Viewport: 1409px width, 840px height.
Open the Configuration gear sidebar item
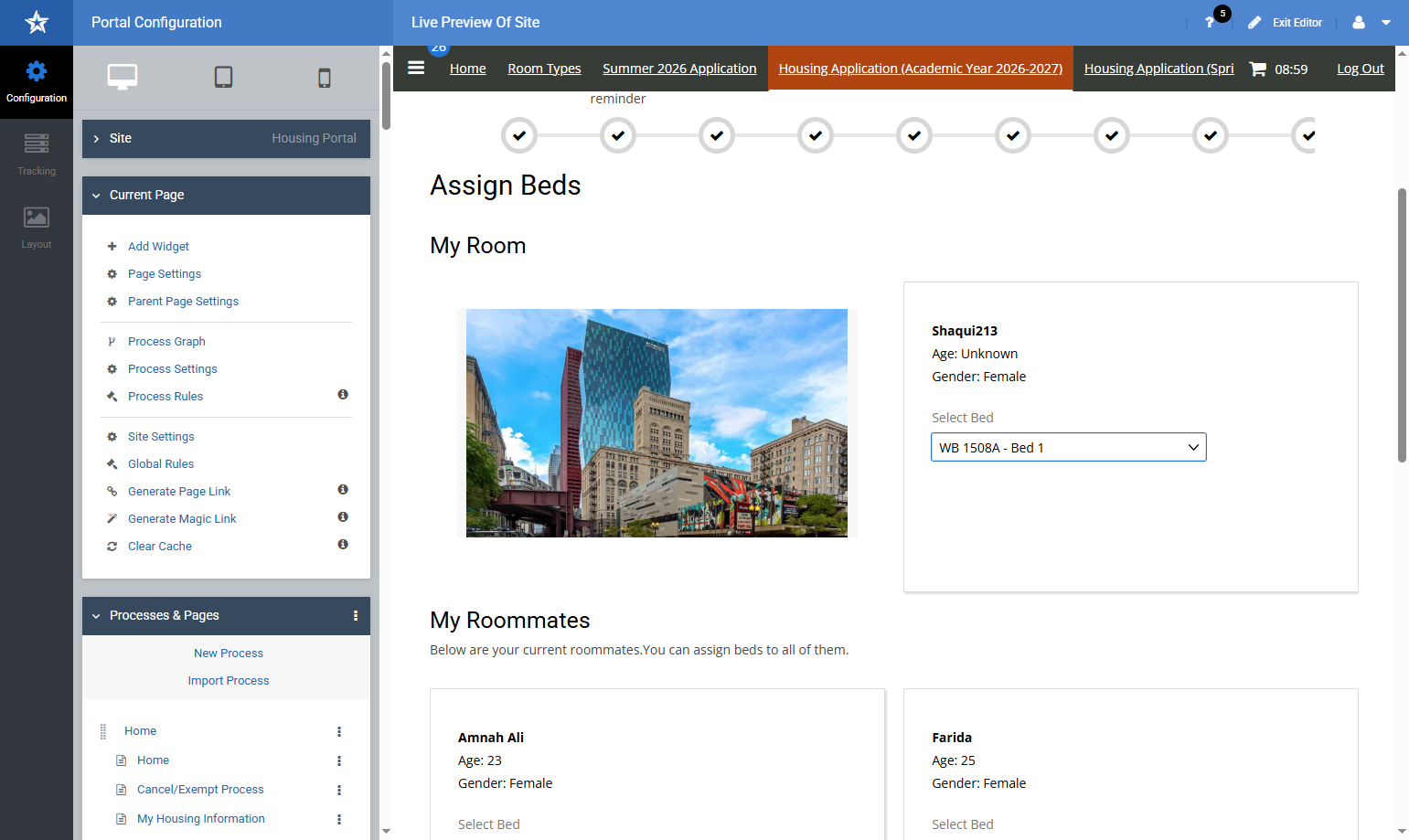(37, 82)
